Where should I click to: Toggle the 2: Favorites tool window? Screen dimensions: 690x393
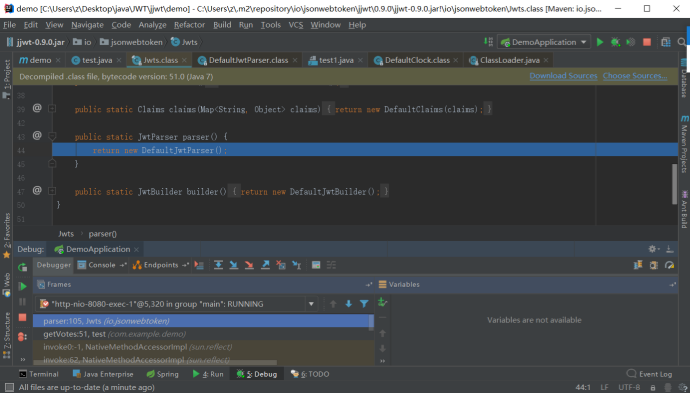pos(7,236)
